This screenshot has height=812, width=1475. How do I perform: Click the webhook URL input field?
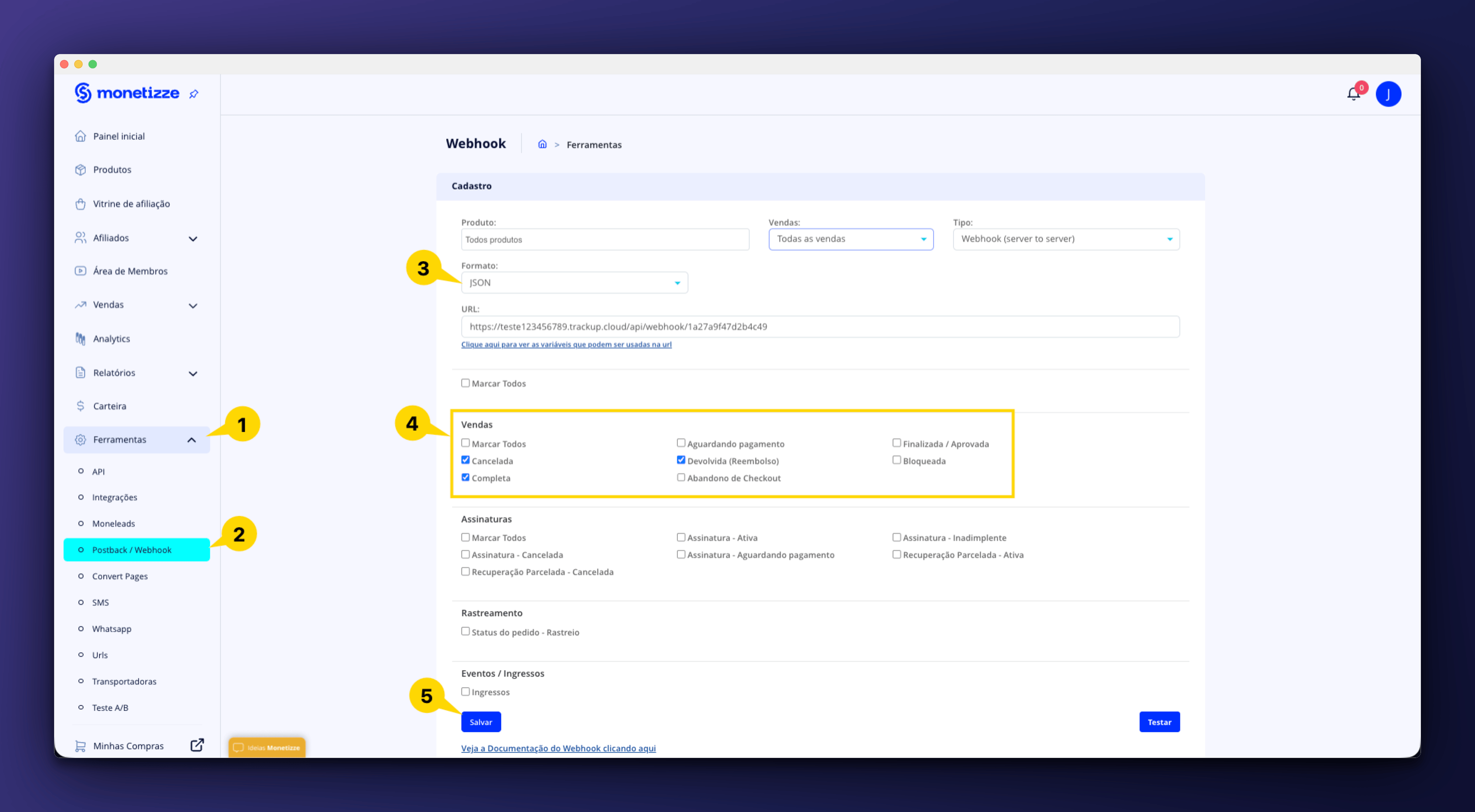[x=820, y=327]
